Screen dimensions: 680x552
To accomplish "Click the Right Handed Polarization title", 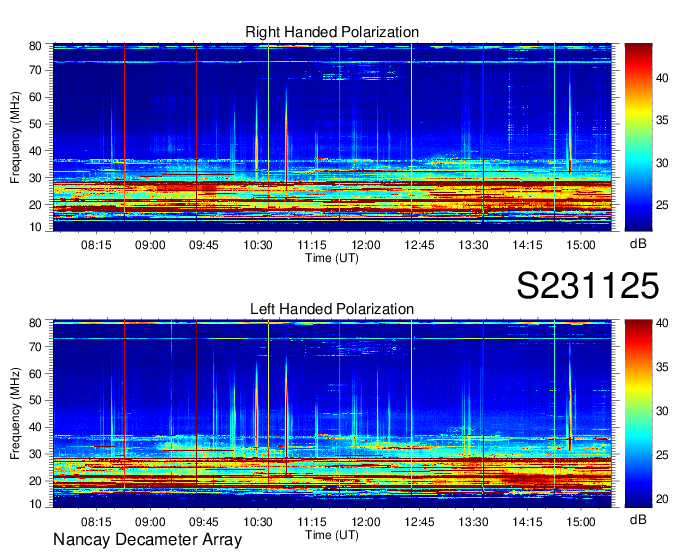I will click(x=332, y=32).
